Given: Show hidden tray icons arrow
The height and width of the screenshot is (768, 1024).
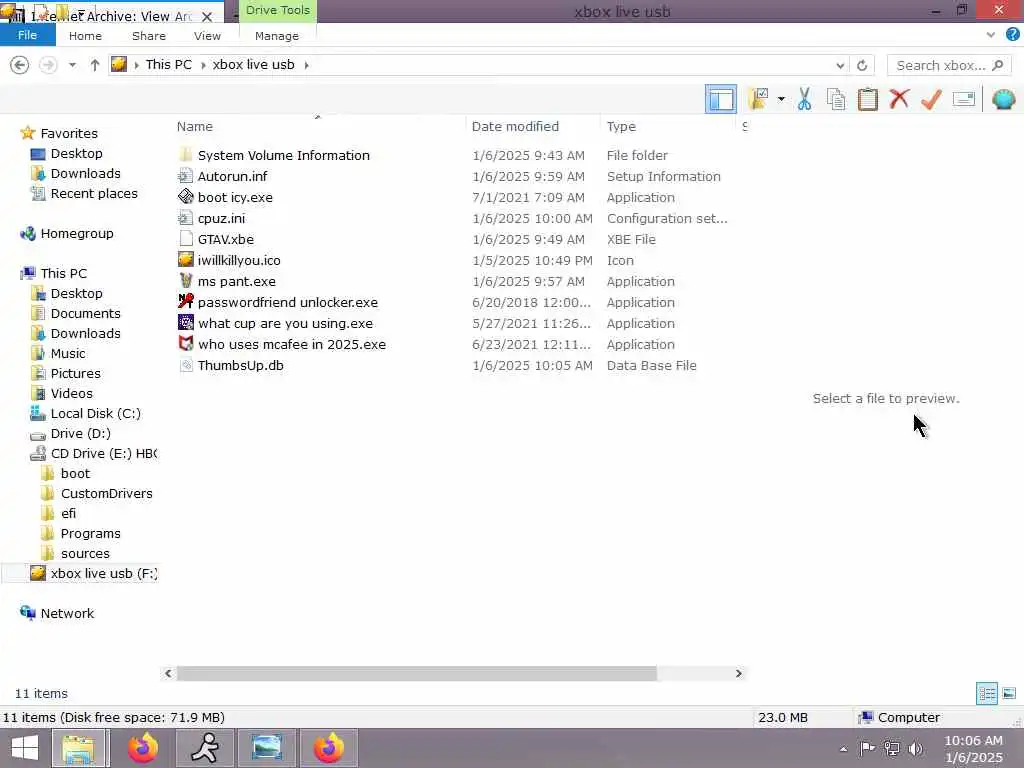Looking at the screenshot, I should (843, 749).
